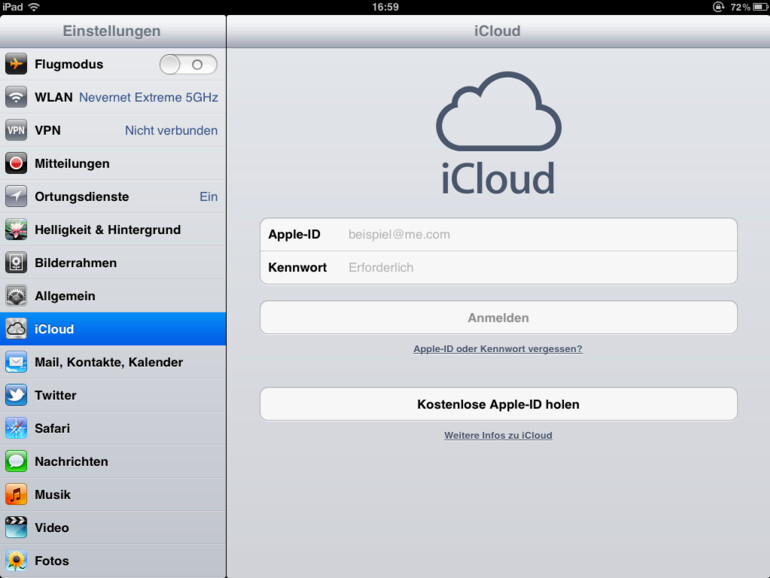The width and height of the screenshot is (770, 578).
Task: Open Video settings row
Action: [113, 527]
